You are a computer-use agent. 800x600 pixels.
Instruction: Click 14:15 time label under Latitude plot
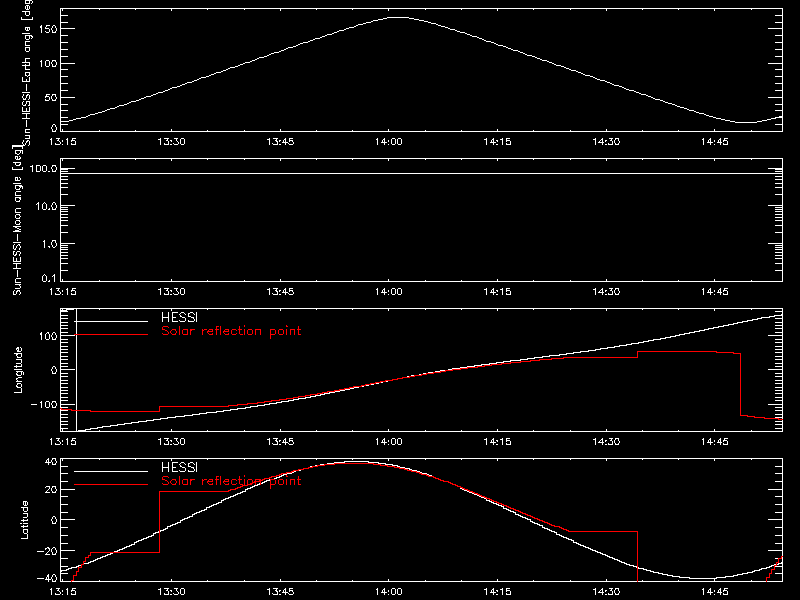point(497,592)
